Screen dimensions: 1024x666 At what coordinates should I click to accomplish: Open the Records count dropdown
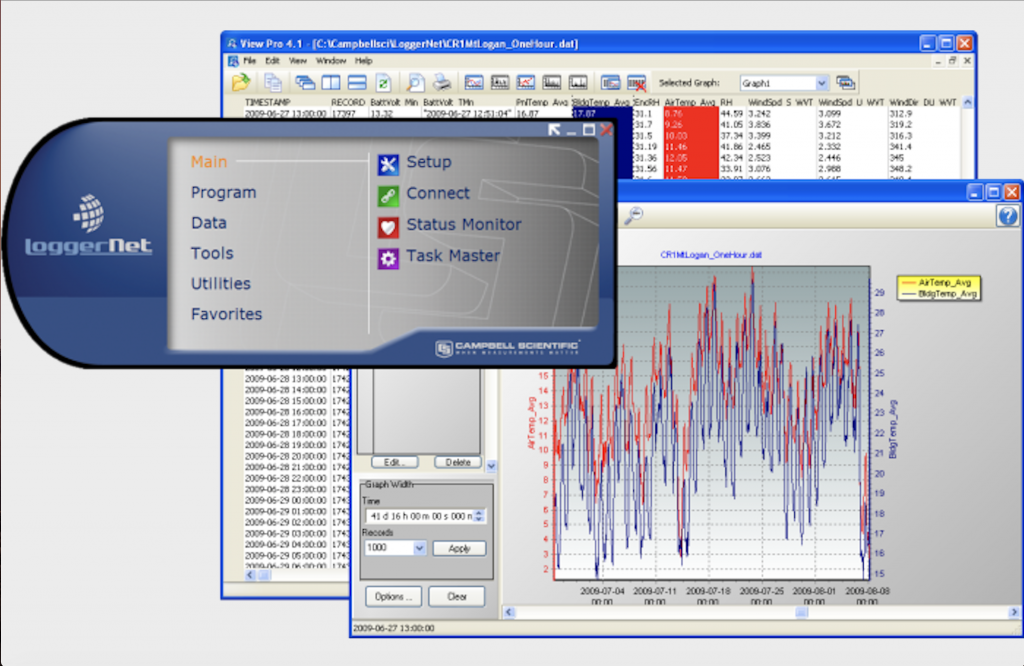click(x=419, y=548)
